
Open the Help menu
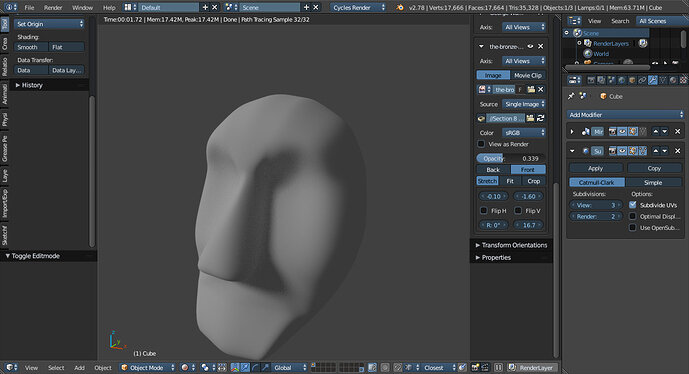pyautogui.click(x=109, y=7)
